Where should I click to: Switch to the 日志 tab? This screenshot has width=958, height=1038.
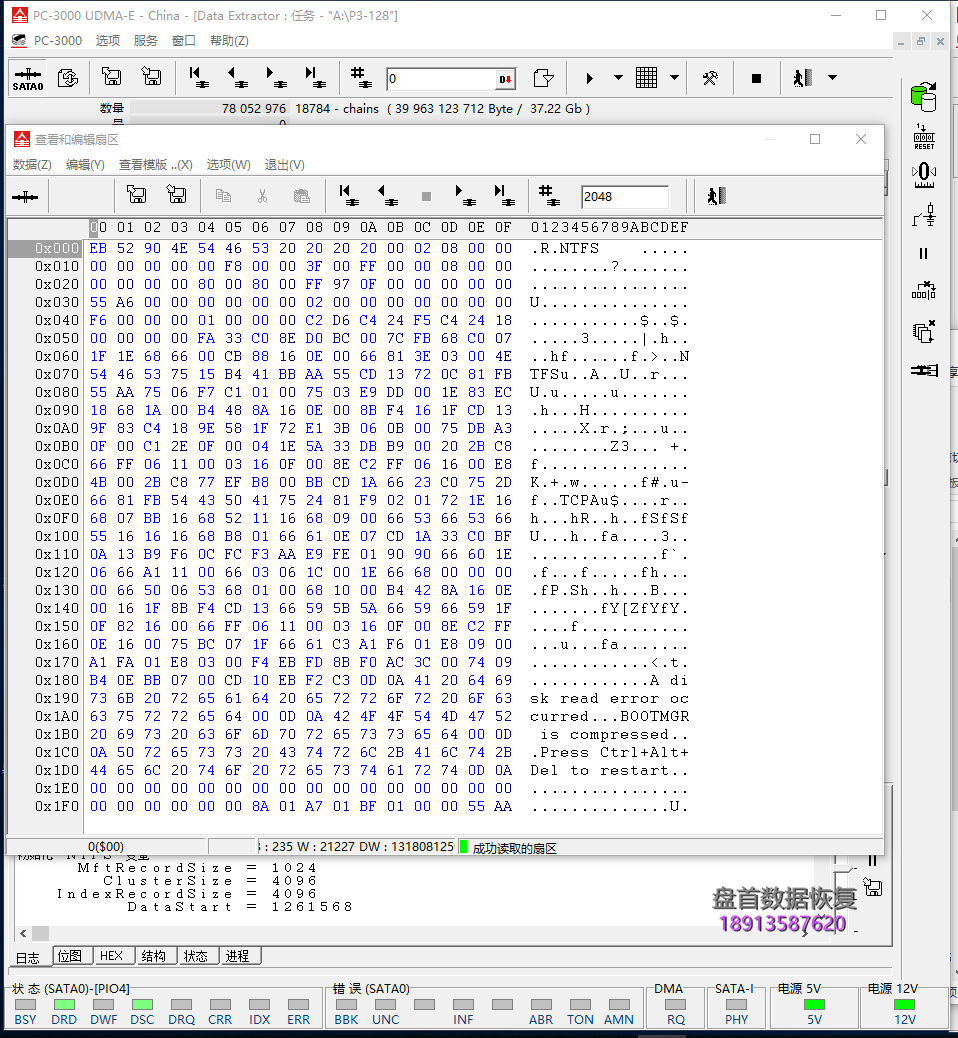[28, 957]
